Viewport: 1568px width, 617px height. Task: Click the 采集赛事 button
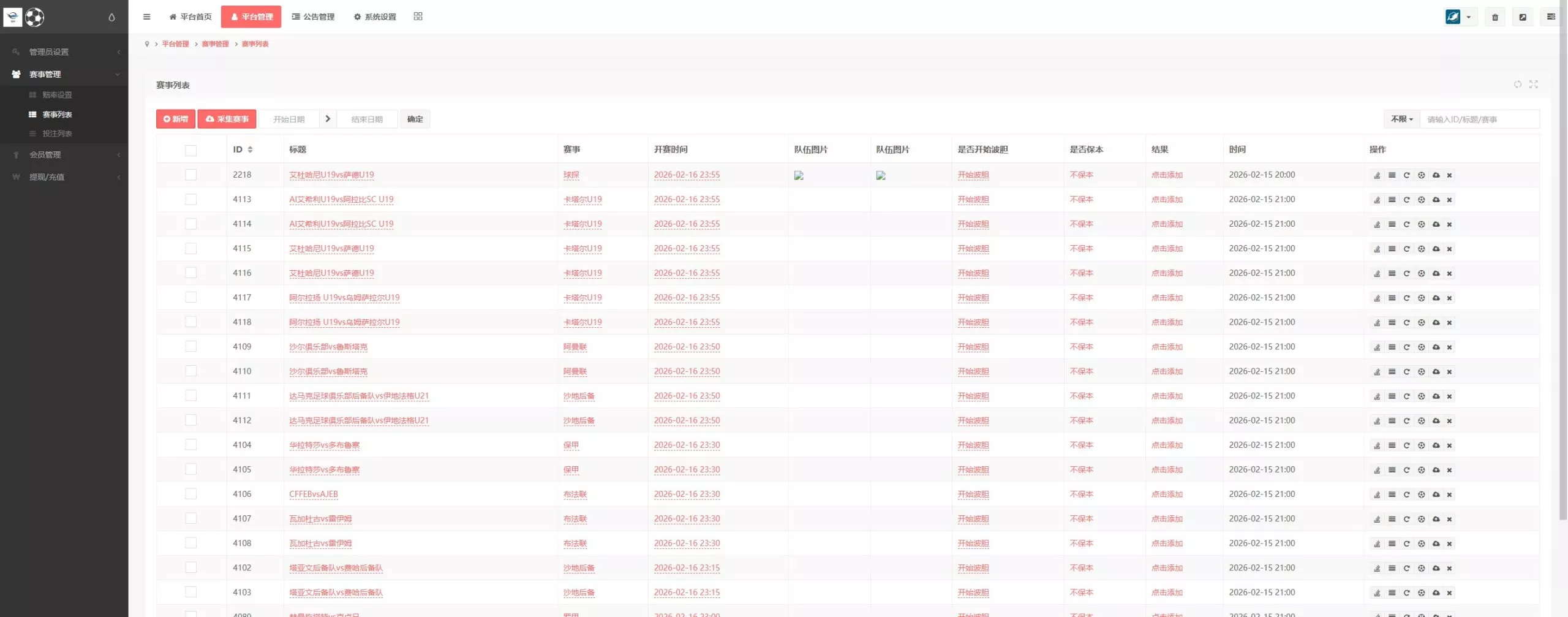coord(227,119)
